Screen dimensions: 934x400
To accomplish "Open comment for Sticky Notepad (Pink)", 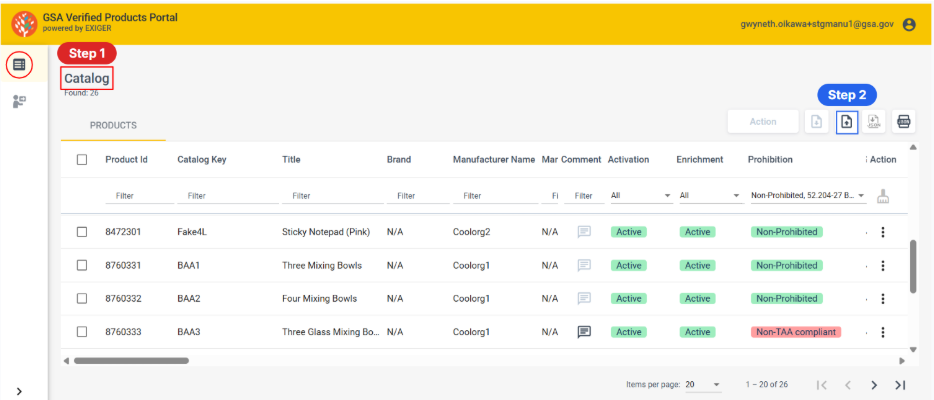I will (584, 232).
